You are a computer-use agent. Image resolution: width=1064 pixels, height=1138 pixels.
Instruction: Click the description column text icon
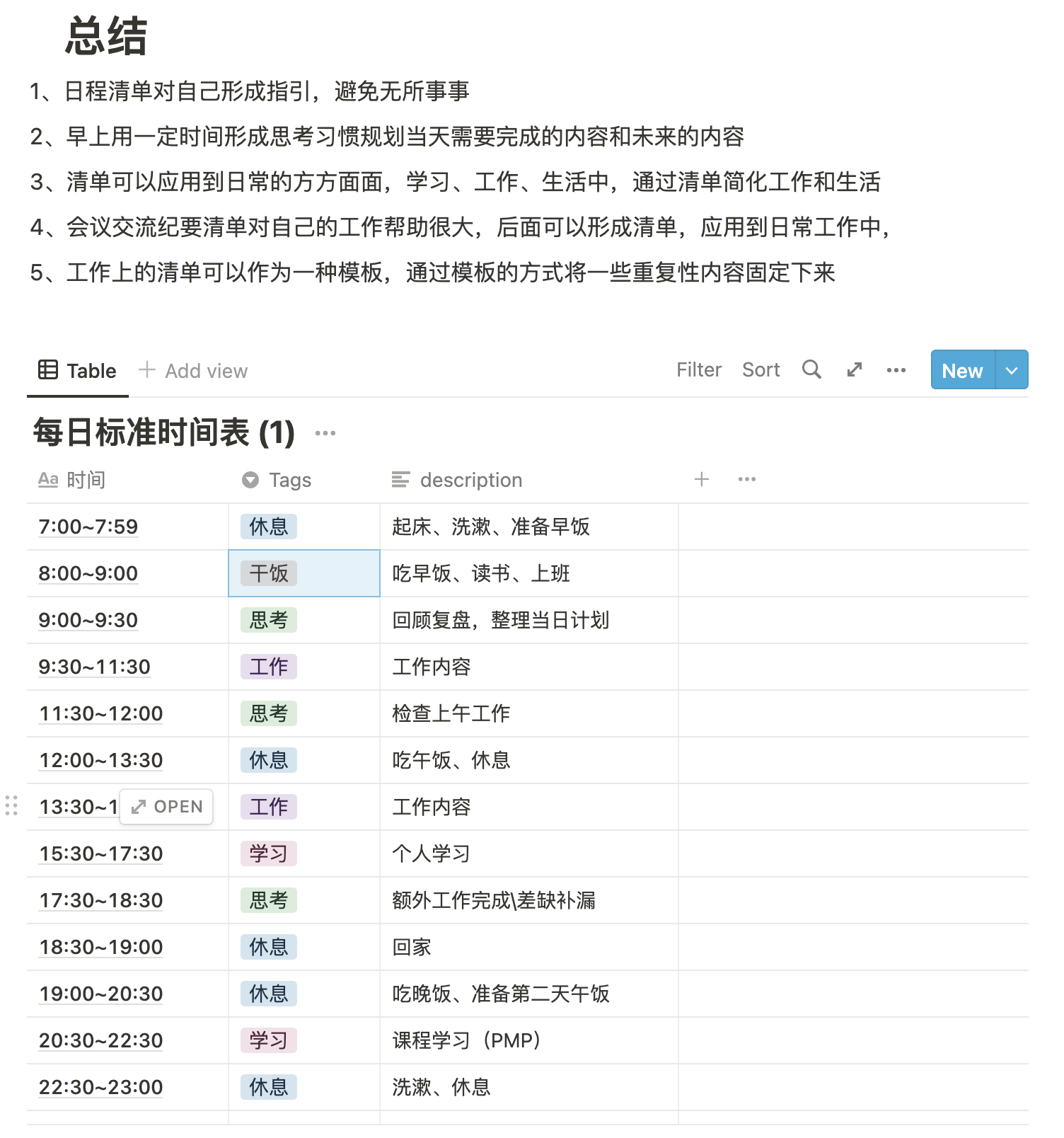click(400, 480)
